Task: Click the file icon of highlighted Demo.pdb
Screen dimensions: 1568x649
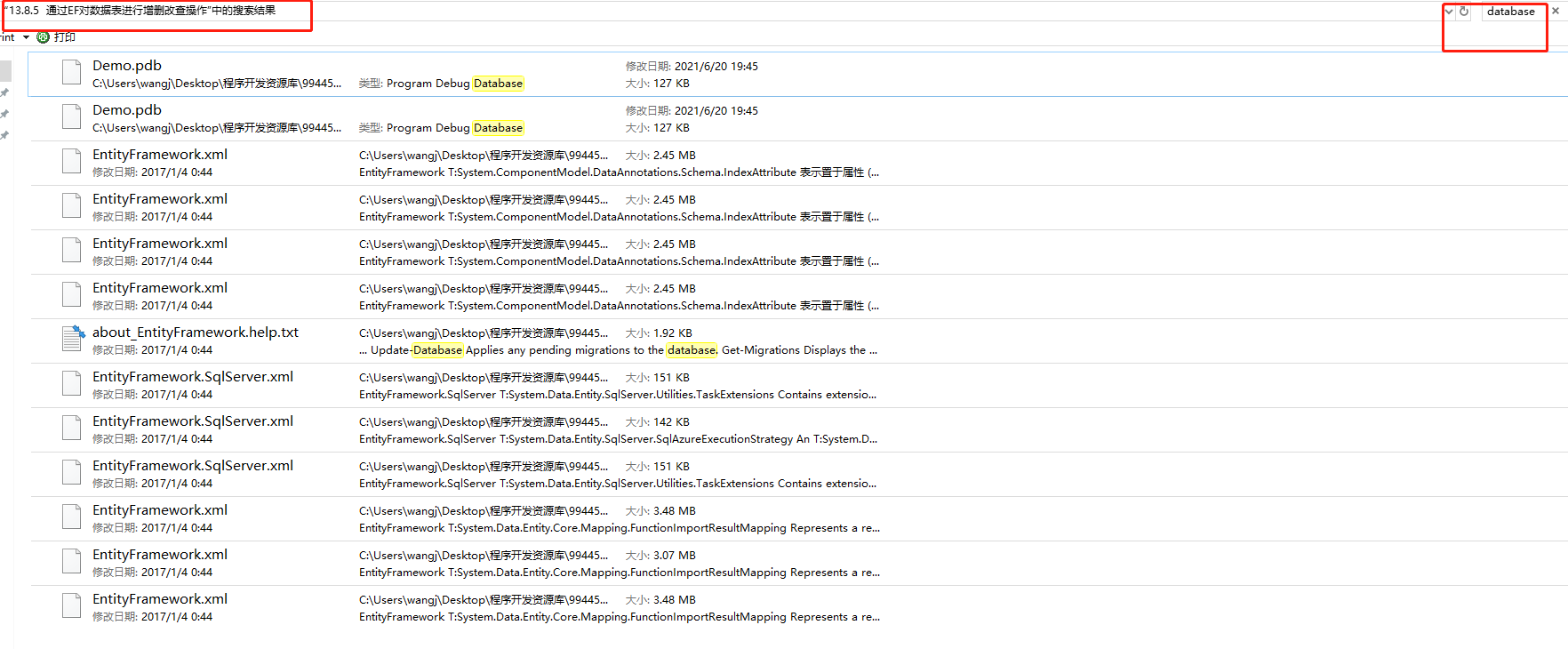Action: coord(72,72)
